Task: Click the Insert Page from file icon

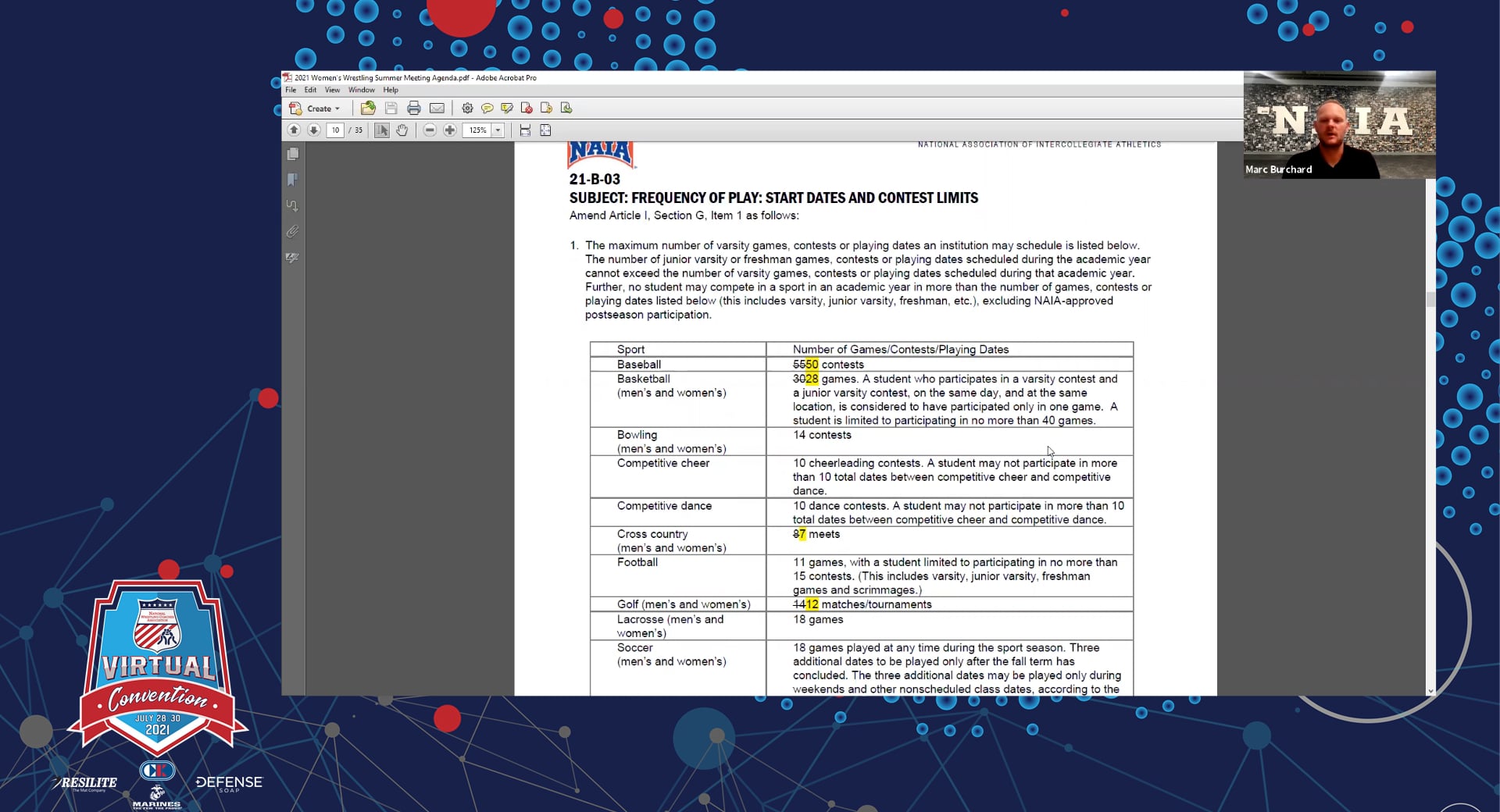Action: (566, 109)
